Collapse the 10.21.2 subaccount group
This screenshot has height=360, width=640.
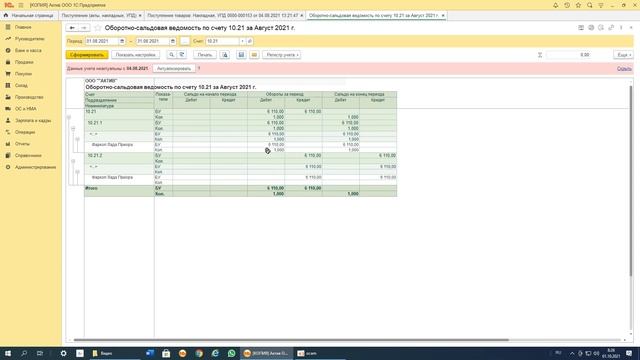(73, 161)
